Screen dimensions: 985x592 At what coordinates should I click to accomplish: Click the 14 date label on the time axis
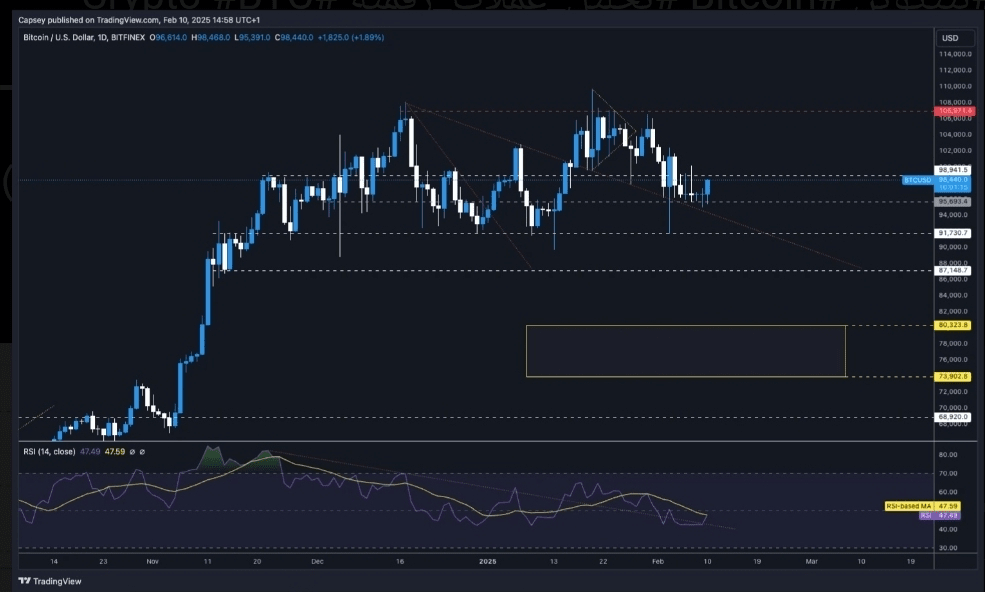[x=54, y=561]
